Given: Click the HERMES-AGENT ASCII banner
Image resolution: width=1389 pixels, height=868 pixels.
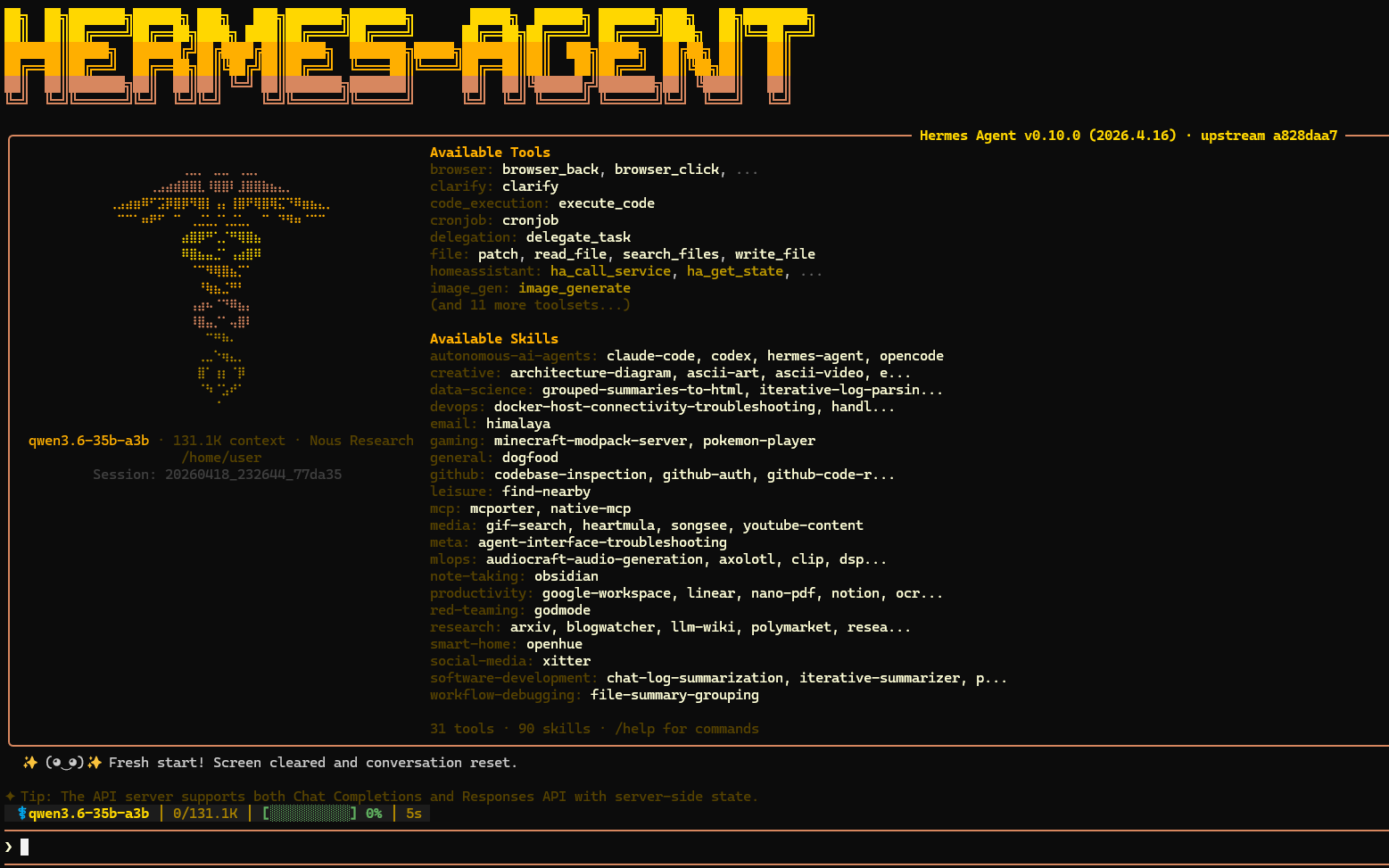Looking at the screenshot, I should pos(409,57).
